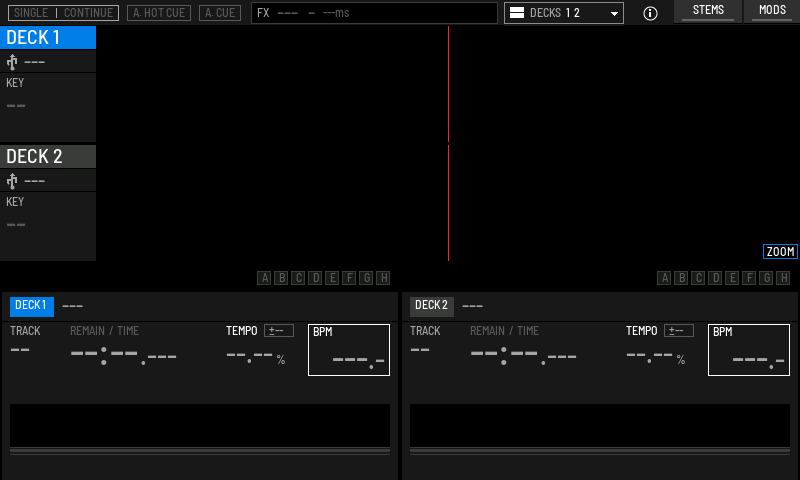800x480 pixels.
Task: Click the USB icon under DECK 1
Action: [12, 62]
